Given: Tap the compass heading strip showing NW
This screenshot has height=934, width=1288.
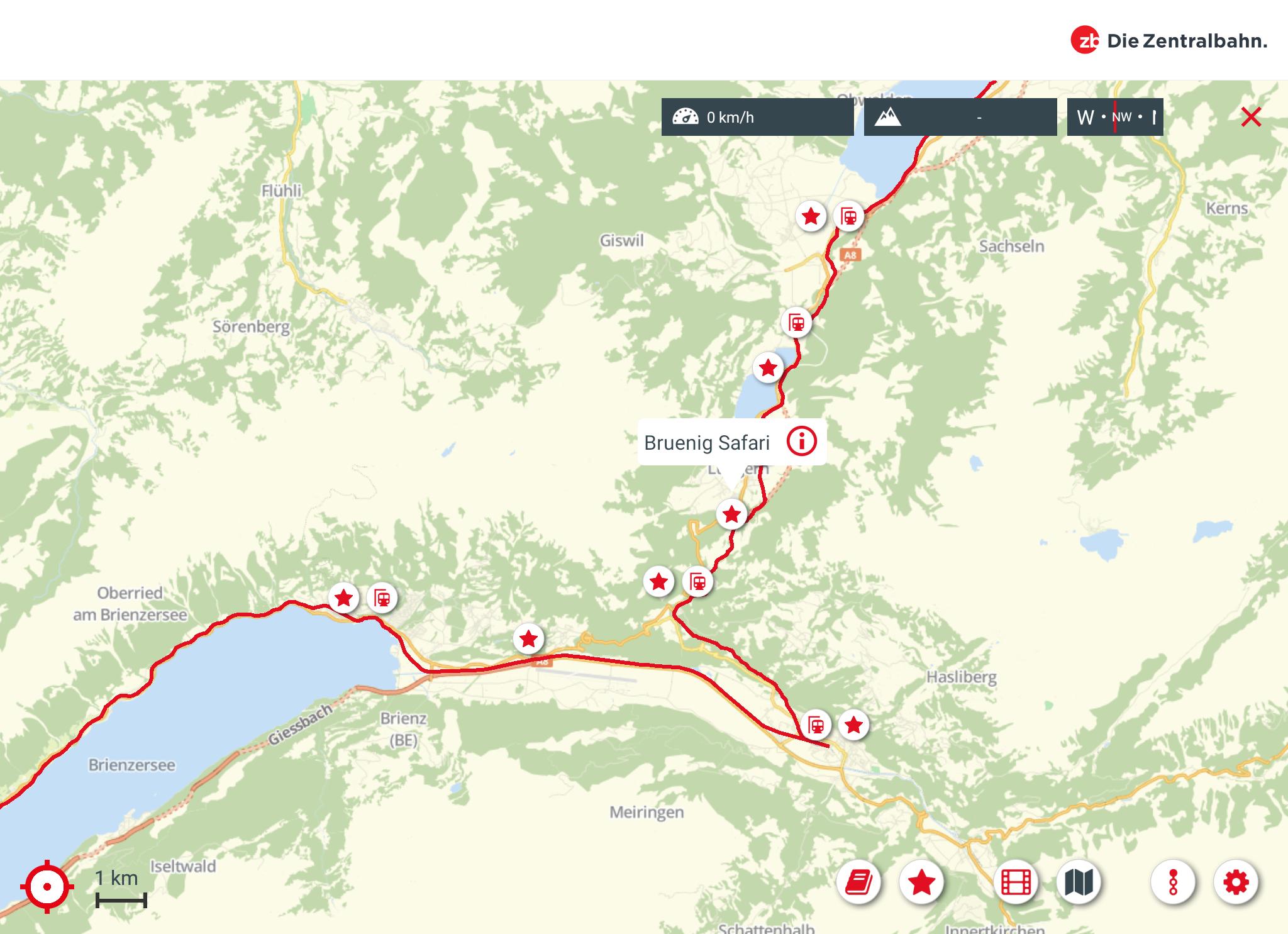Looking at the screenshot, I should point(1115,117).
